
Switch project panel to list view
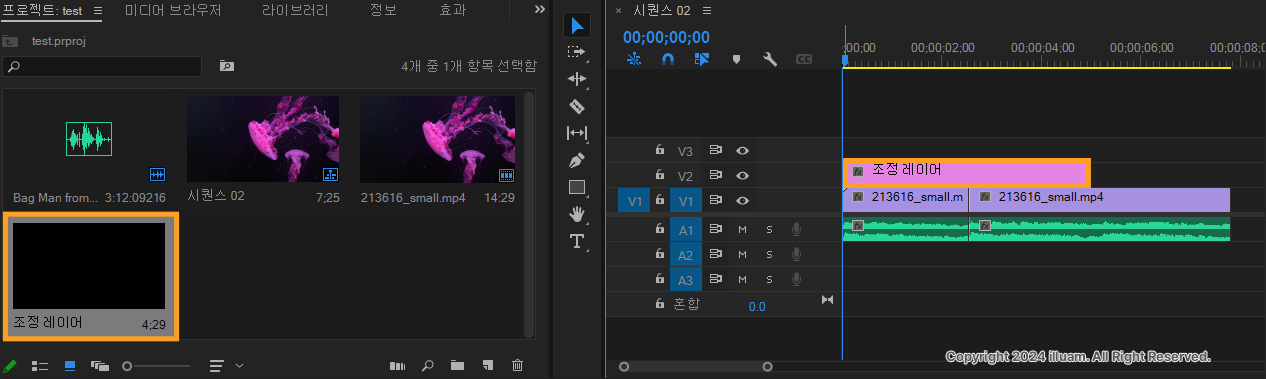(40, 366)
